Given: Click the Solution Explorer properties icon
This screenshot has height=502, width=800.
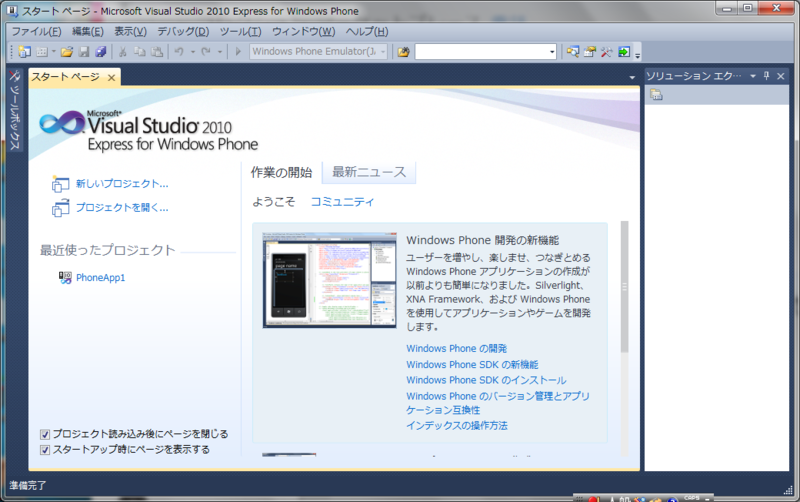Looking at the screenshot, I should (x=656, y=95).
